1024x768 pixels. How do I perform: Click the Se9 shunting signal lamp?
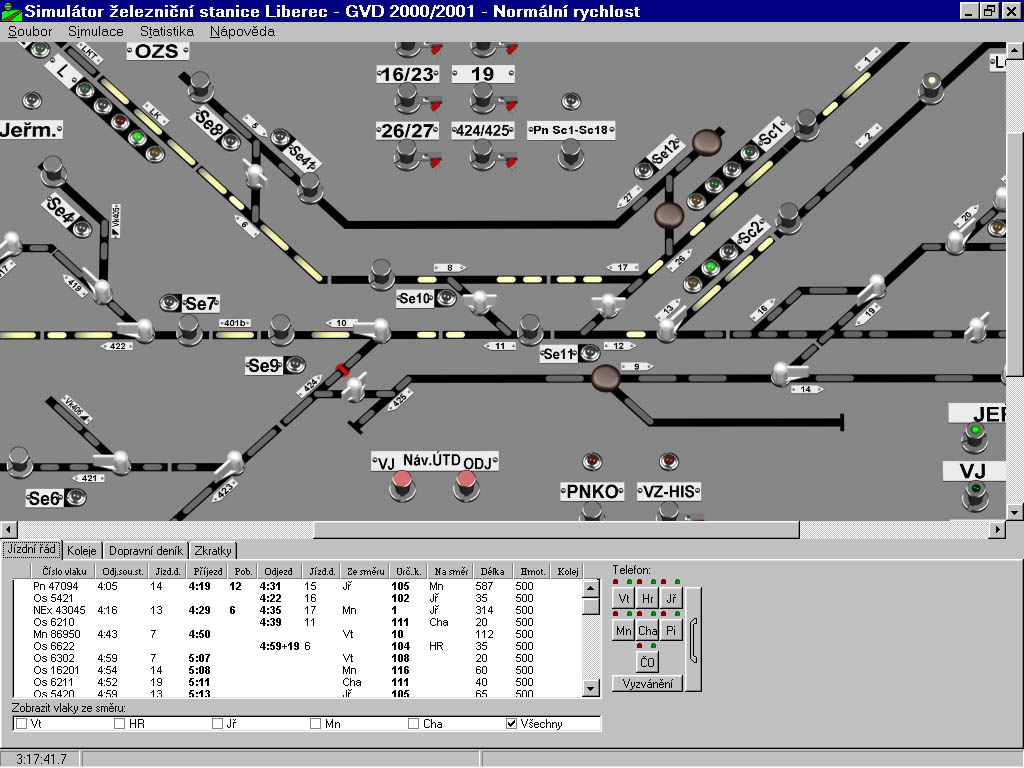[293, 366]
